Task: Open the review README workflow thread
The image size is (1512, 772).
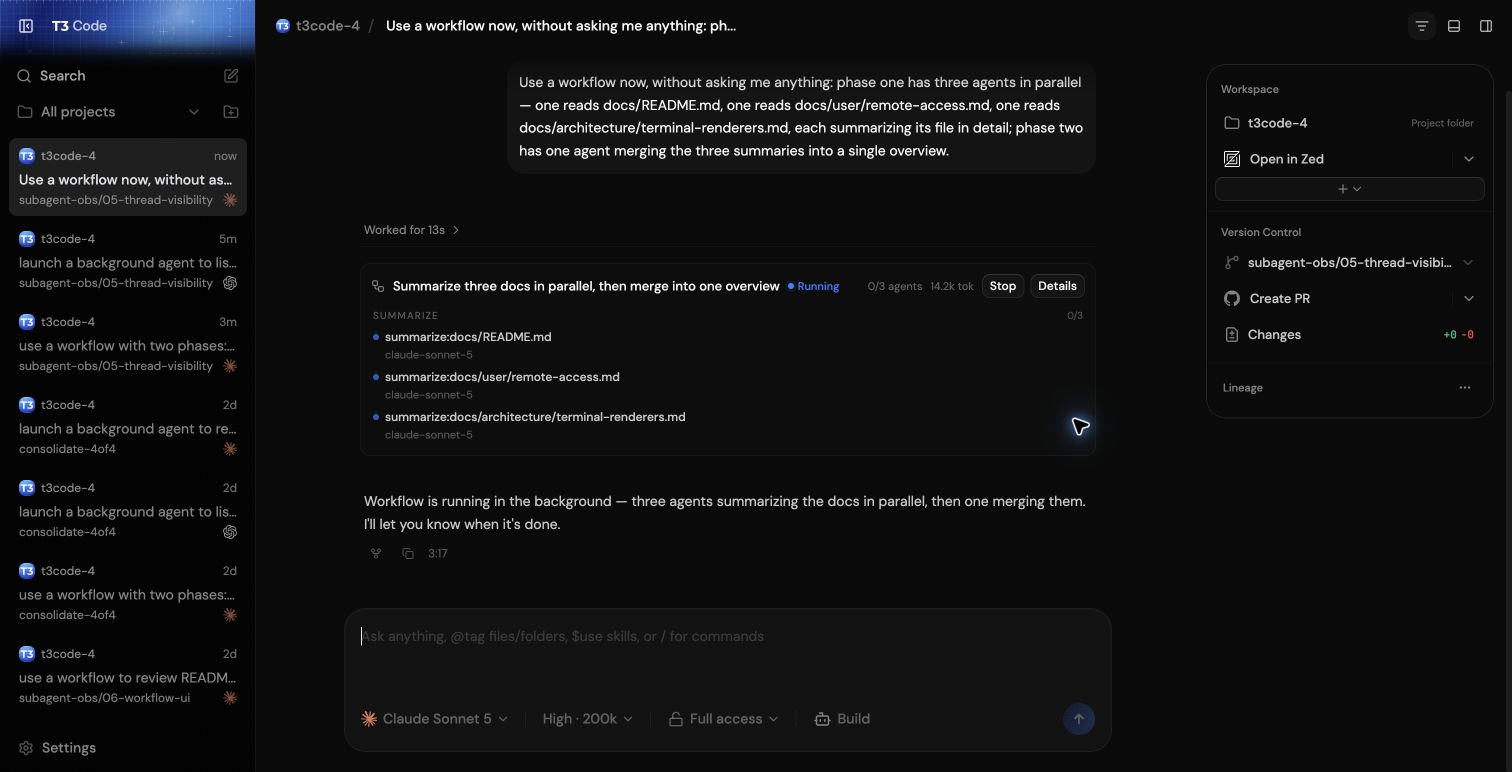Action: click(128, 675)
